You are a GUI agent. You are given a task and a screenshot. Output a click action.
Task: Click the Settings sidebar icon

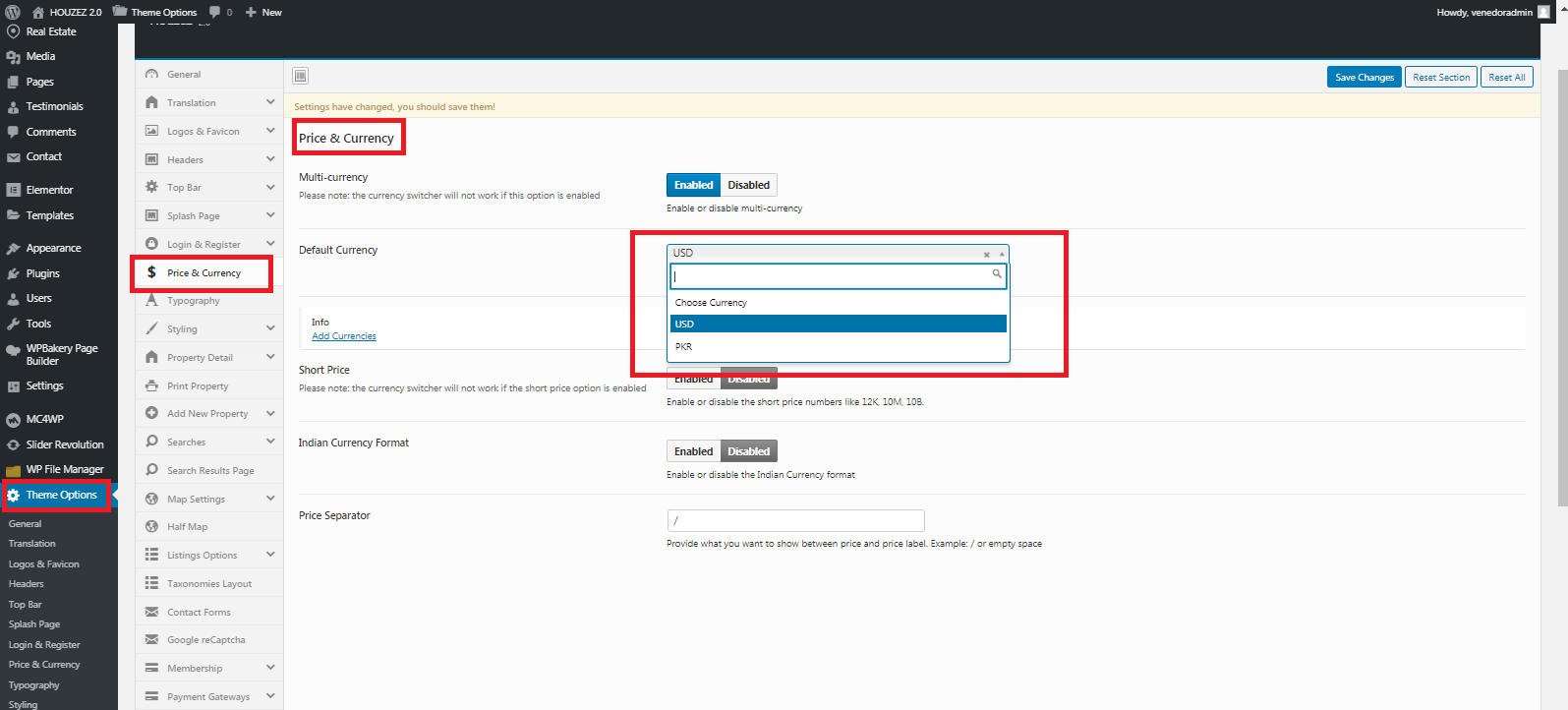[13, 386]
